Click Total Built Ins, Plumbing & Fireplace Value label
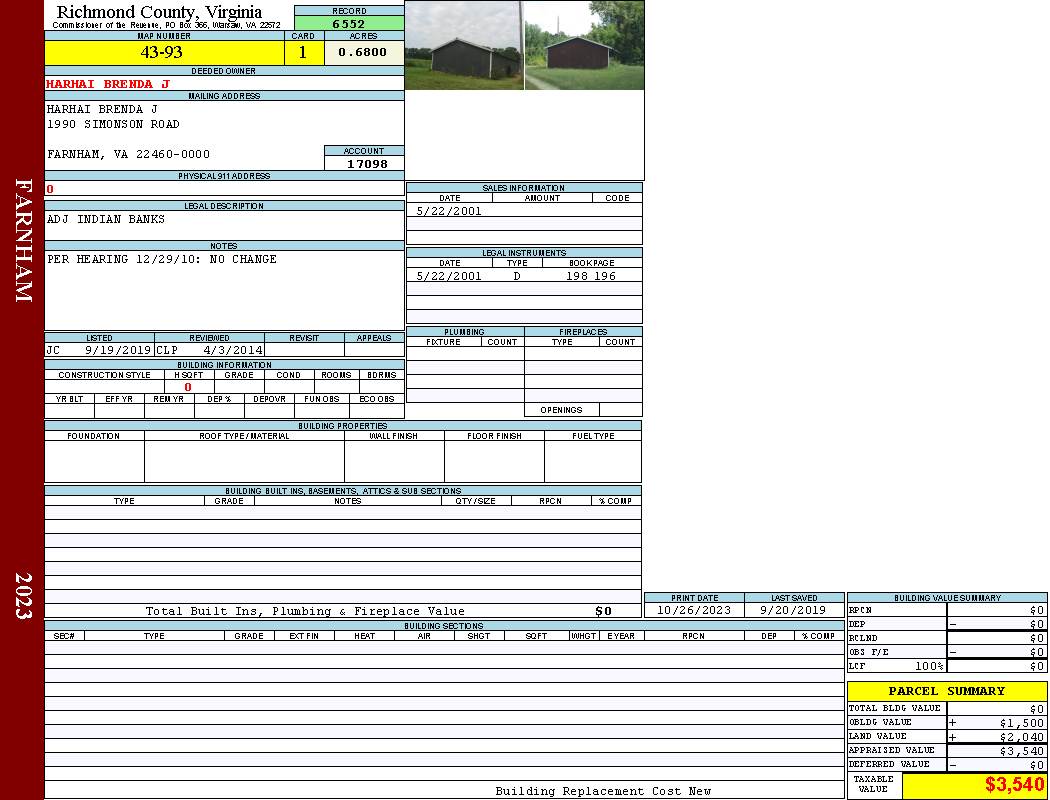 [x=305, y=611]
